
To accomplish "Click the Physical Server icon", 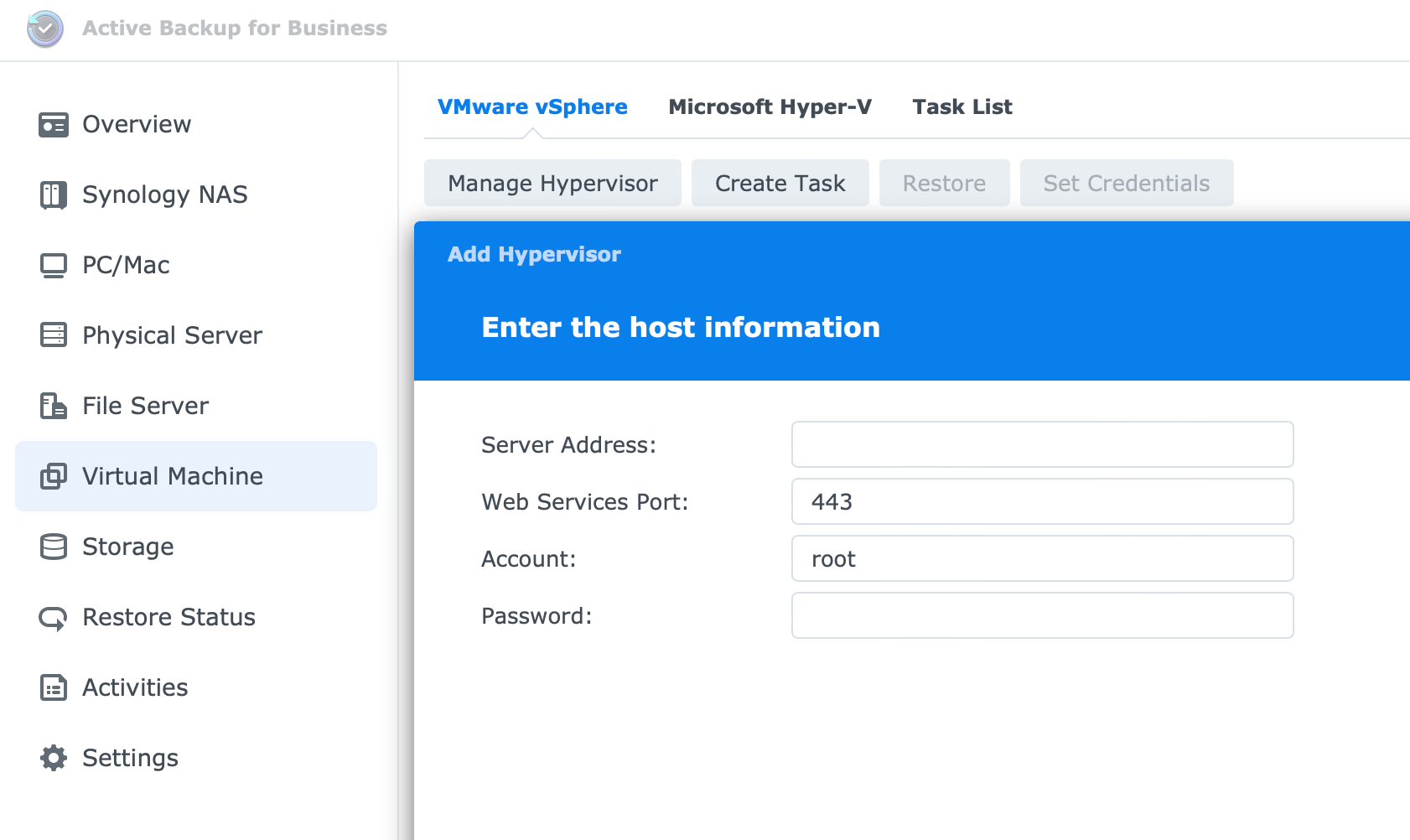I will pos(54,335).
